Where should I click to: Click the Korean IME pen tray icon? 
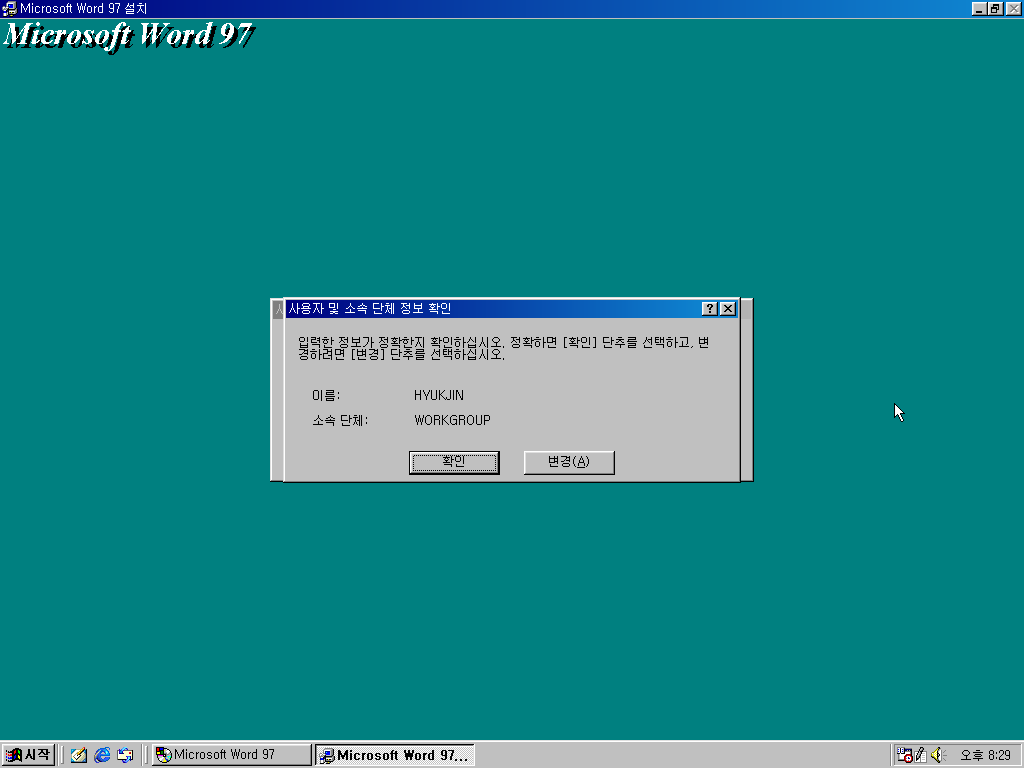click(x=921, y=755)
